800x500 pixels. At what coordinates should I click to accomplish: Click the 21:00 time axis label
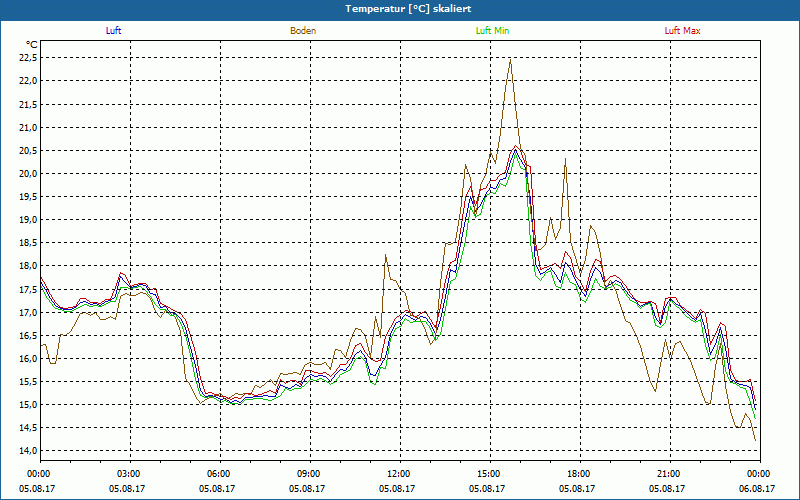coord(670,474)
